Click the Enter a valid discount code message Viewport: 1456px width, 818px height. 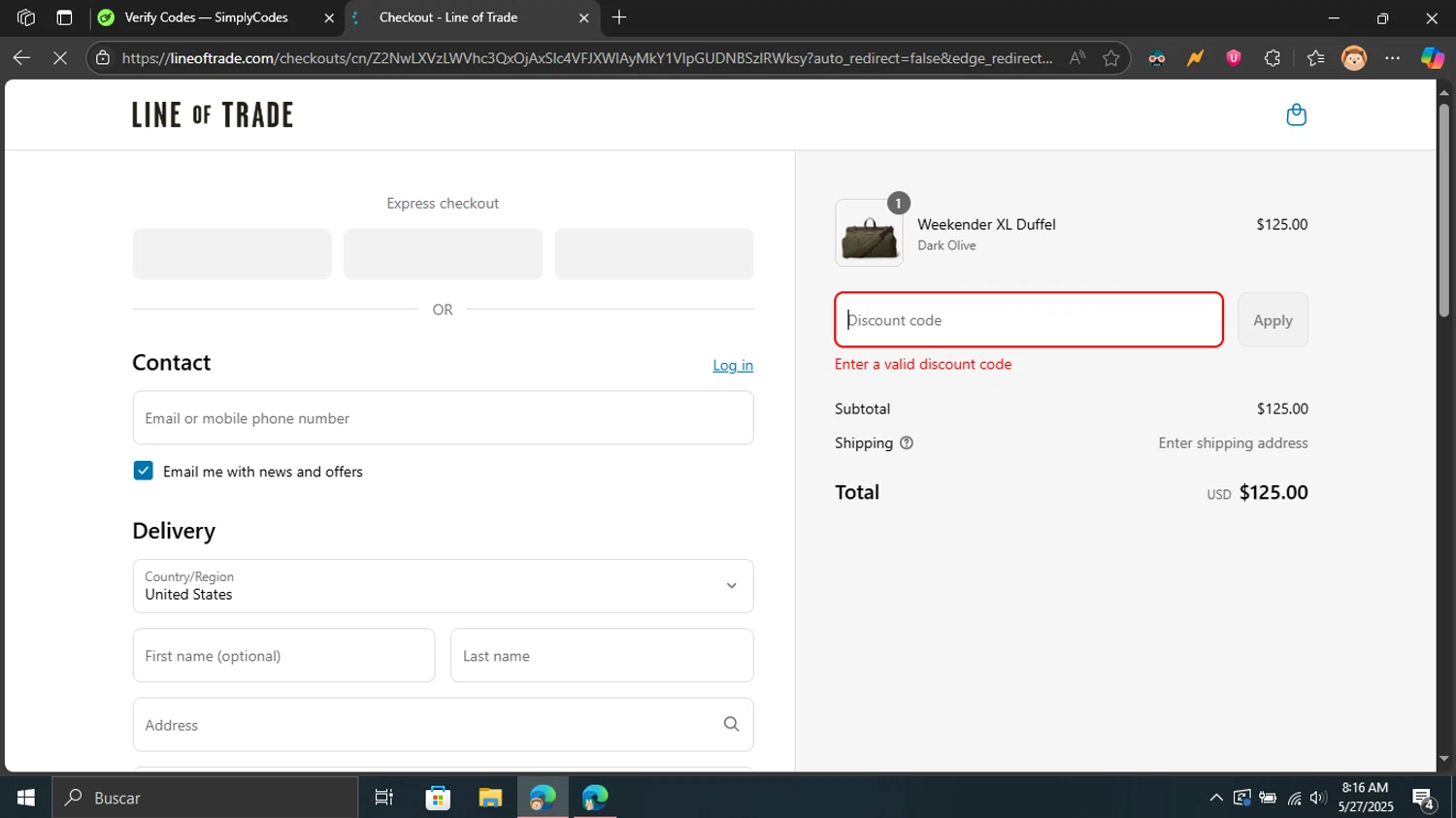(x=923, y=364)
